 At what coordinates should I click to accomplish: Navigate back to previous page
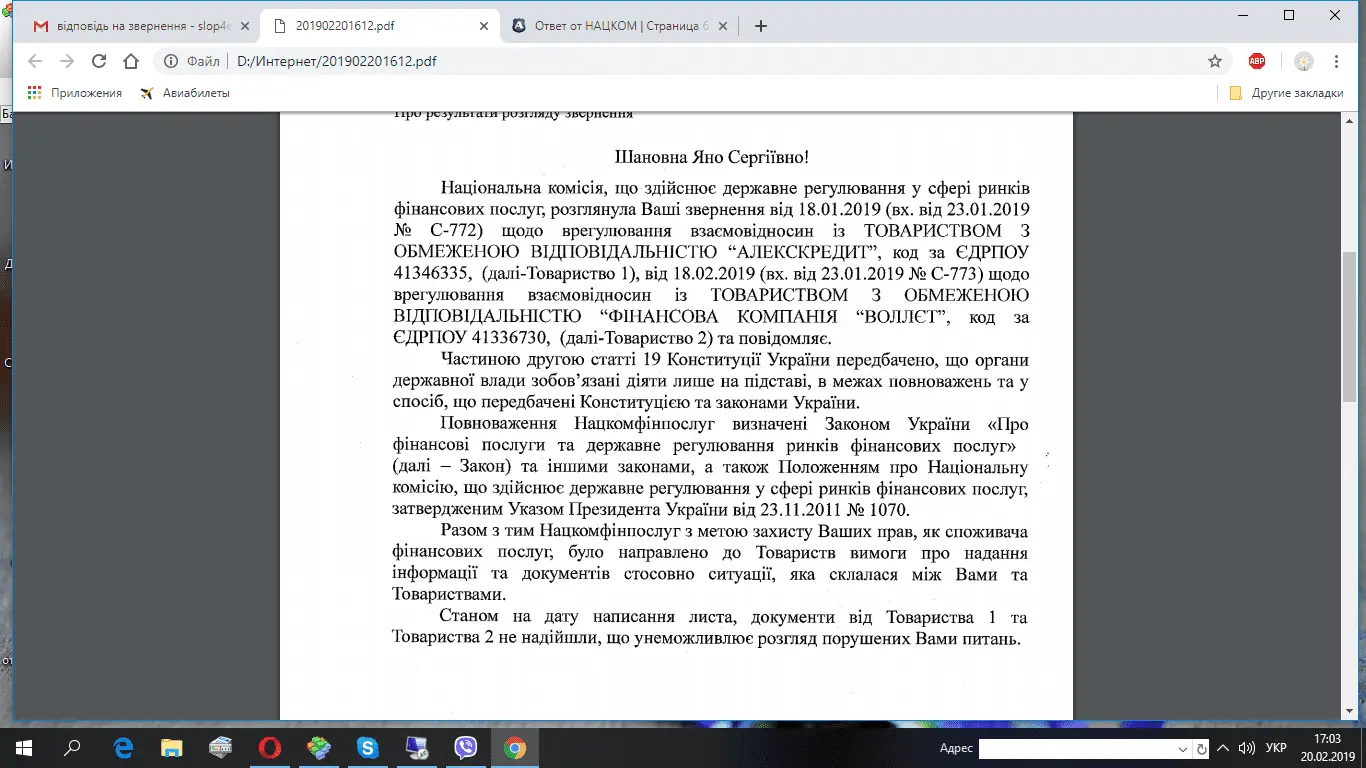[x=35, y=61]
